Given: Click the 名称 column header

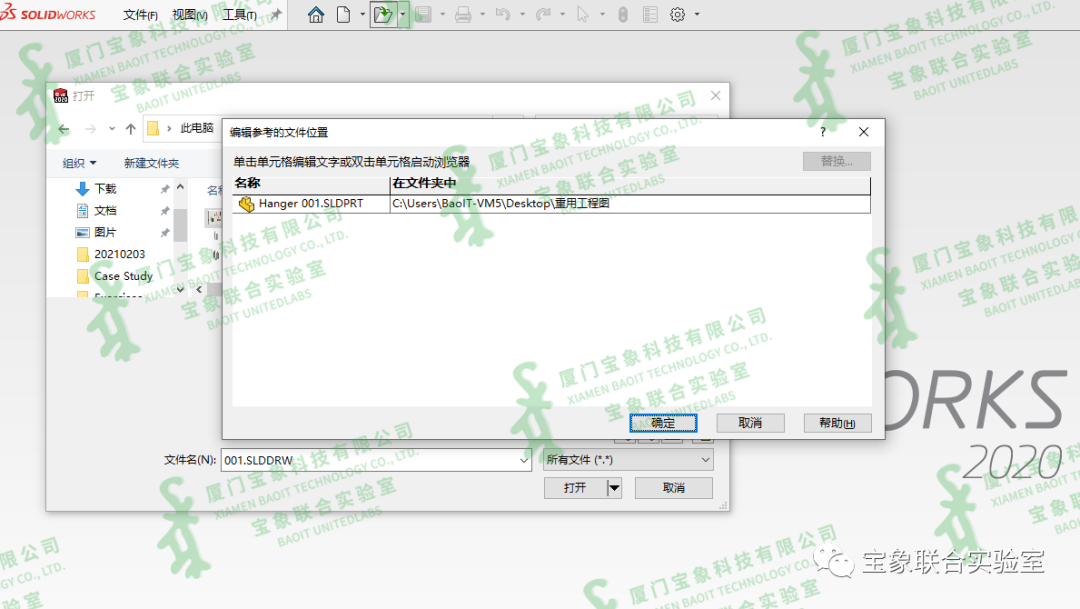Looking at the screenshot, I should tap(311, 183).
